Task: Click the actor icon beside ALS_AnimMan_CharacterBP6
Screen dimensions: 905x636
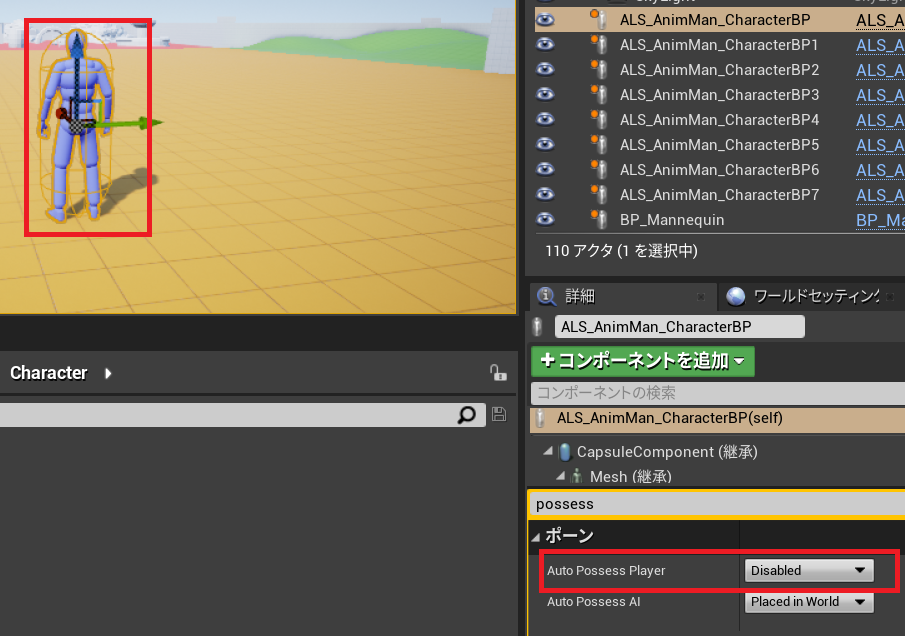Action: pyautogui.click(x=599, y=169)
